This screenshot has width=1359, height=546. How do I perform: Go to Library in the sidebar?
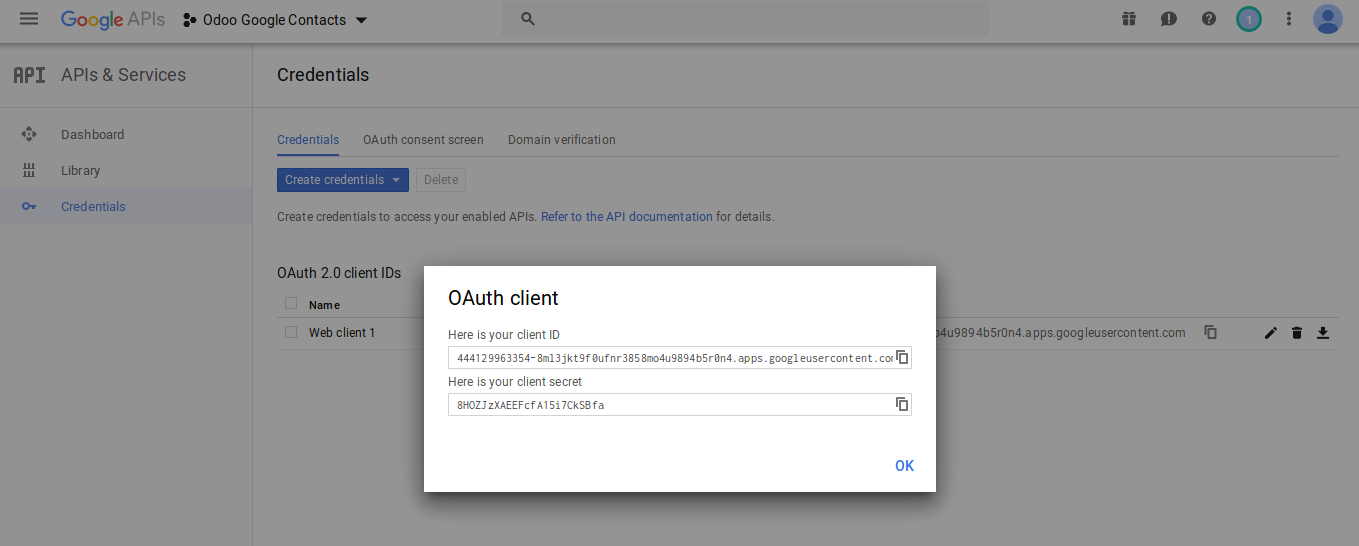(80, 171)
